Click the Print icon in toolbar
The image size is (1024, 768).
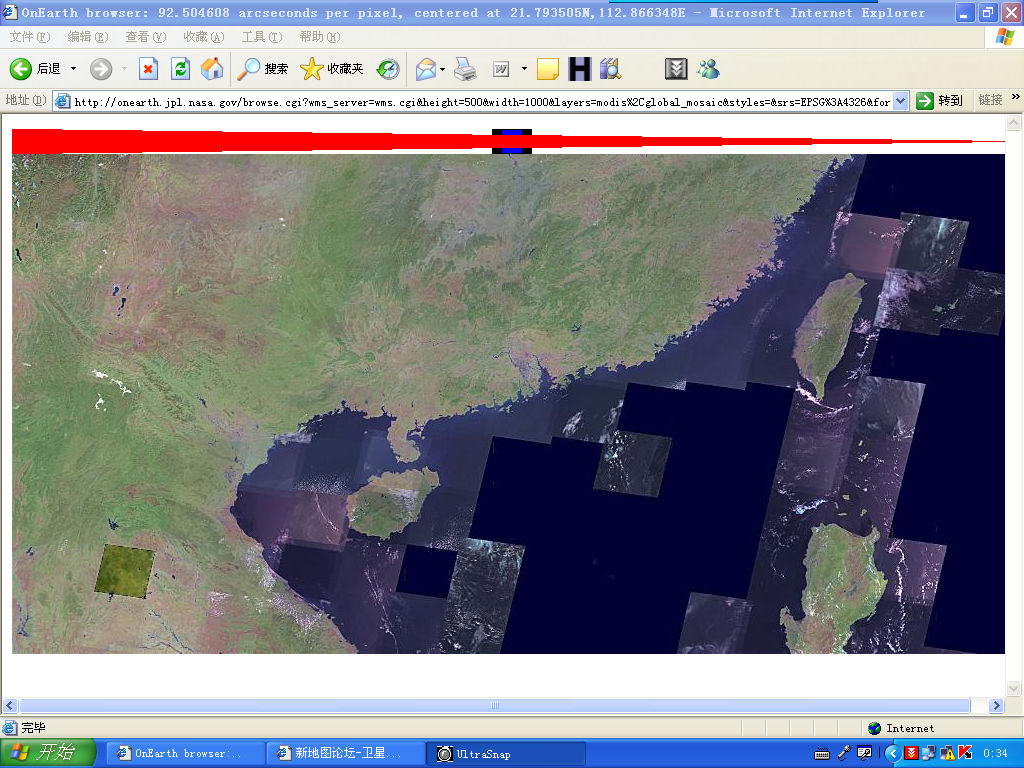465,69
